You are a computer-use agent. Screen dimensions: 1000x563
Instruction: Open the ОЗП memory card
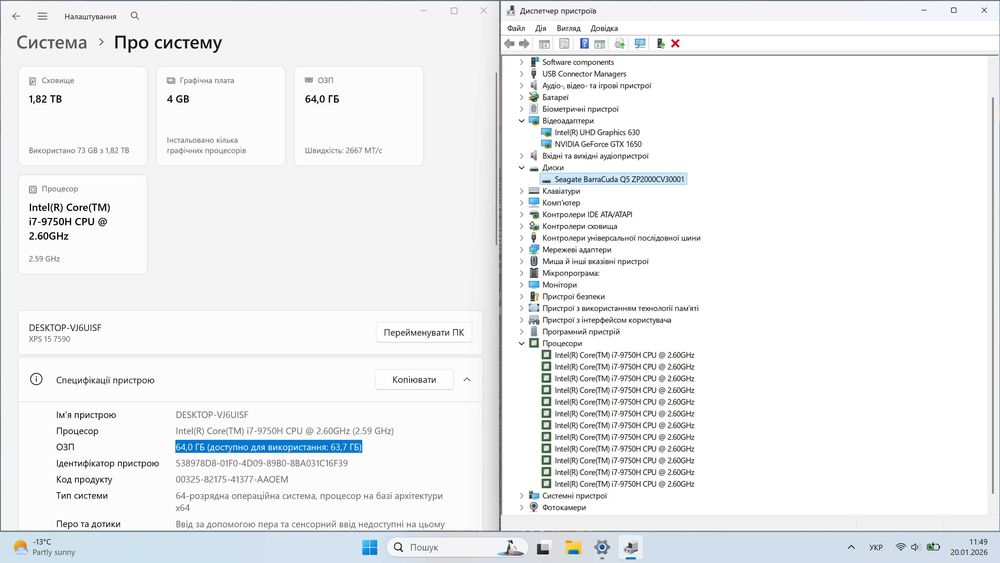click(x=358, y=116)
